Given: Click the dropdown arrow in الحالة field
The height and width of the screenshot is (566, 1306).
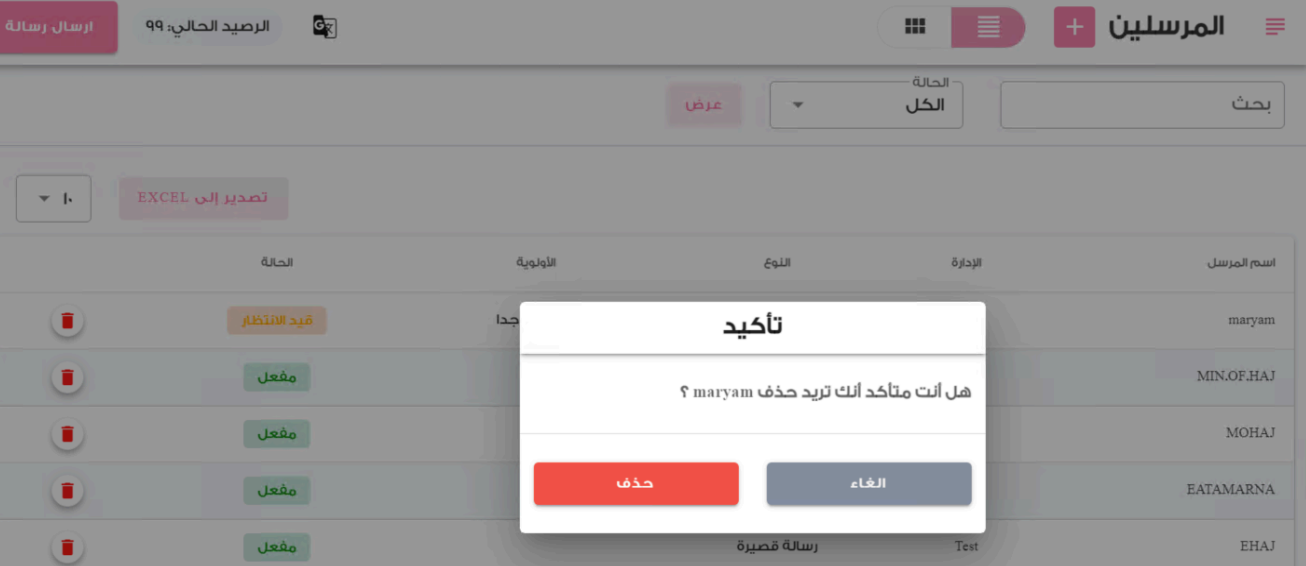Looking at the screenshot, I should pos(797,106).
